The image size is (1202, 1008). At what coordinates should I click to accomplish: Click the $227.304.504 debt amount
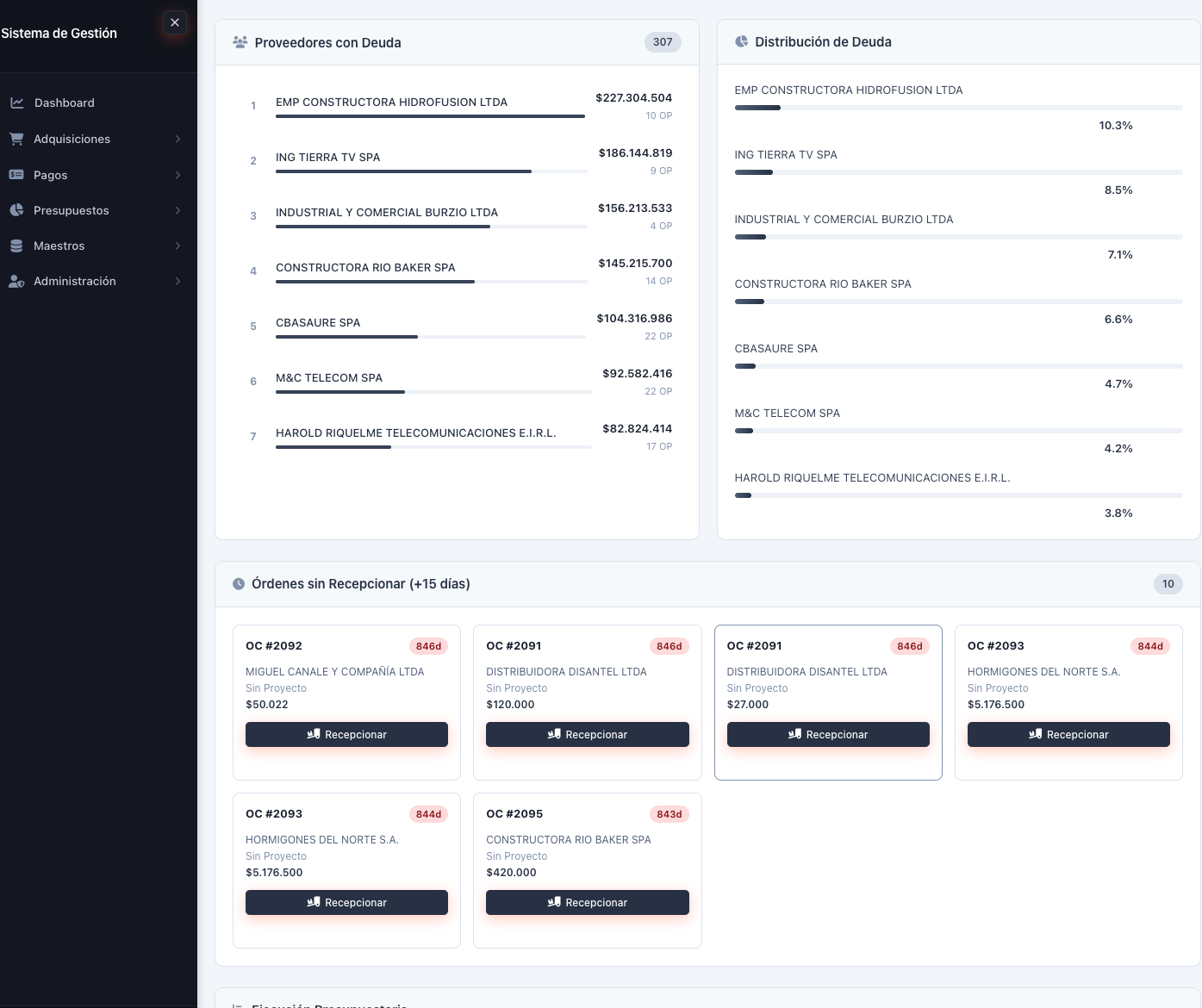click(x=633, y=98)
